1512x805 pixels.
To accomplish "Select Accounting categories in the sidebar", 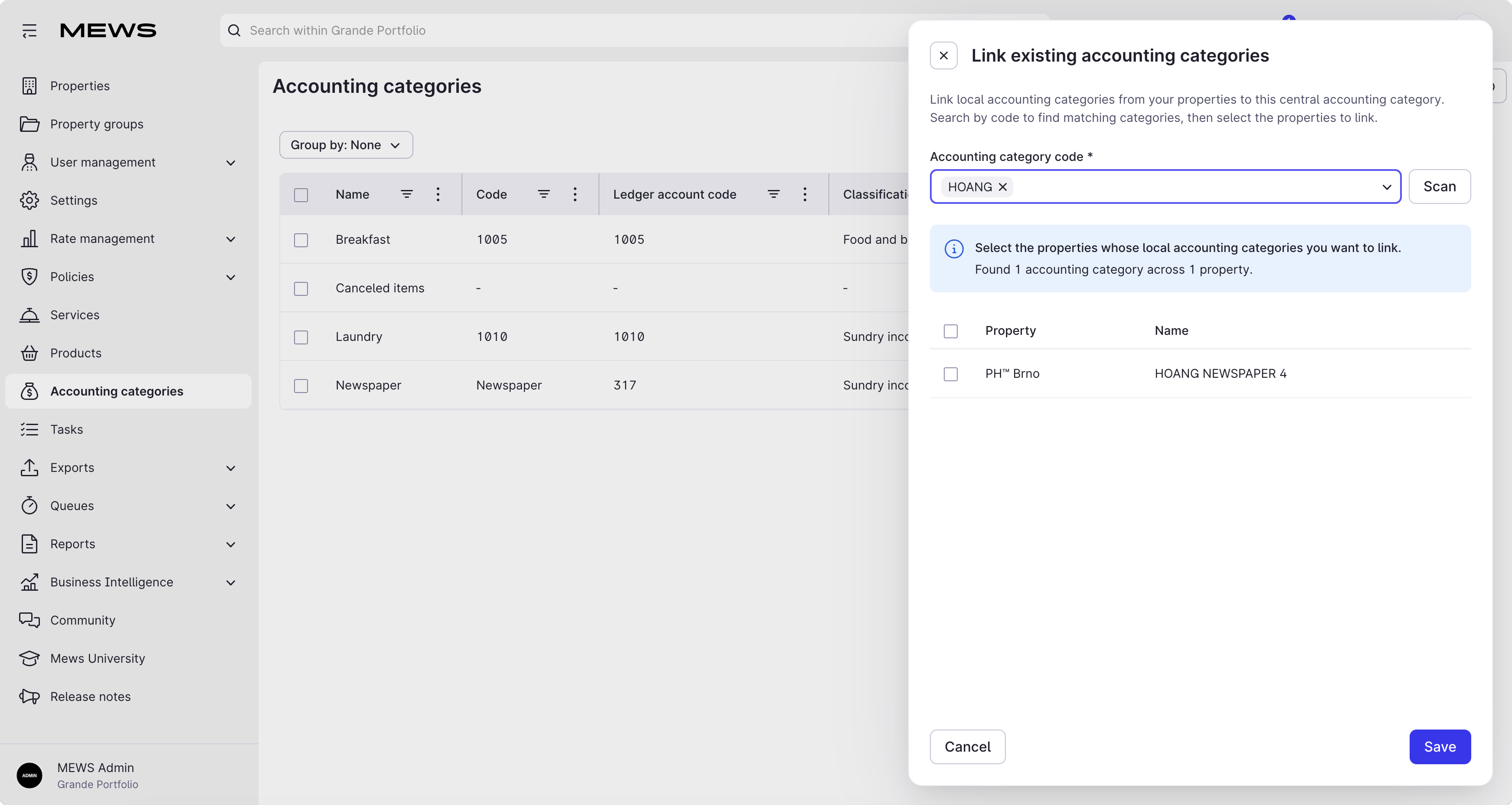I will coord(128,391).
